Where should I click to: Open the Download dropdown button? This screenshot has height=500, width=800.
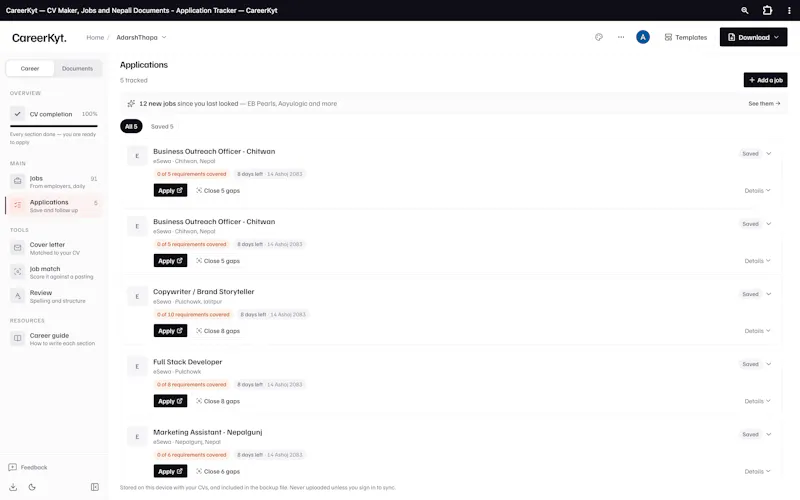[x=753, y=37]
